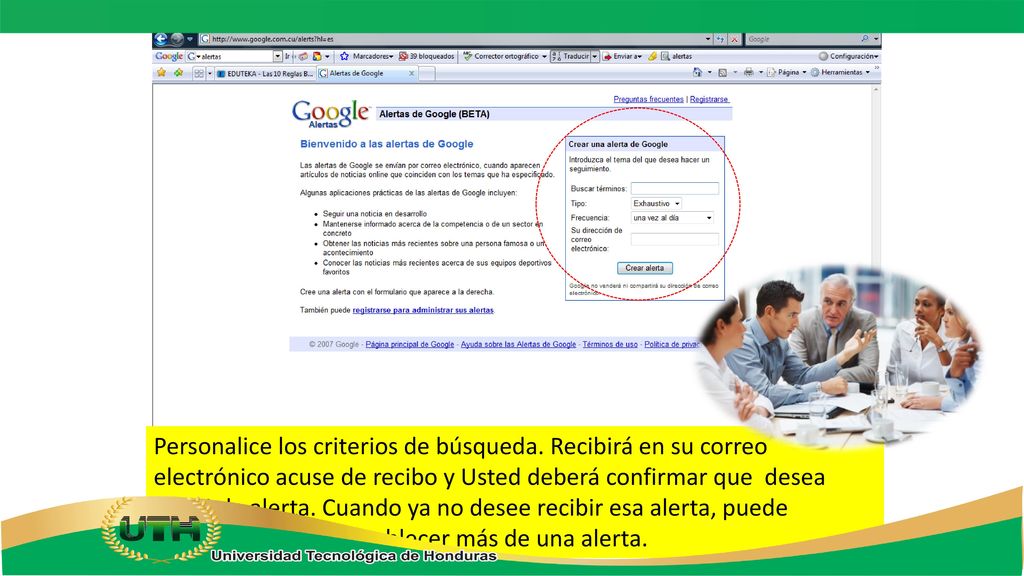Screen dimensions: 1024x576
Task: Expand the Traducir dropdown arrow
Action: (x=595, y=56)
